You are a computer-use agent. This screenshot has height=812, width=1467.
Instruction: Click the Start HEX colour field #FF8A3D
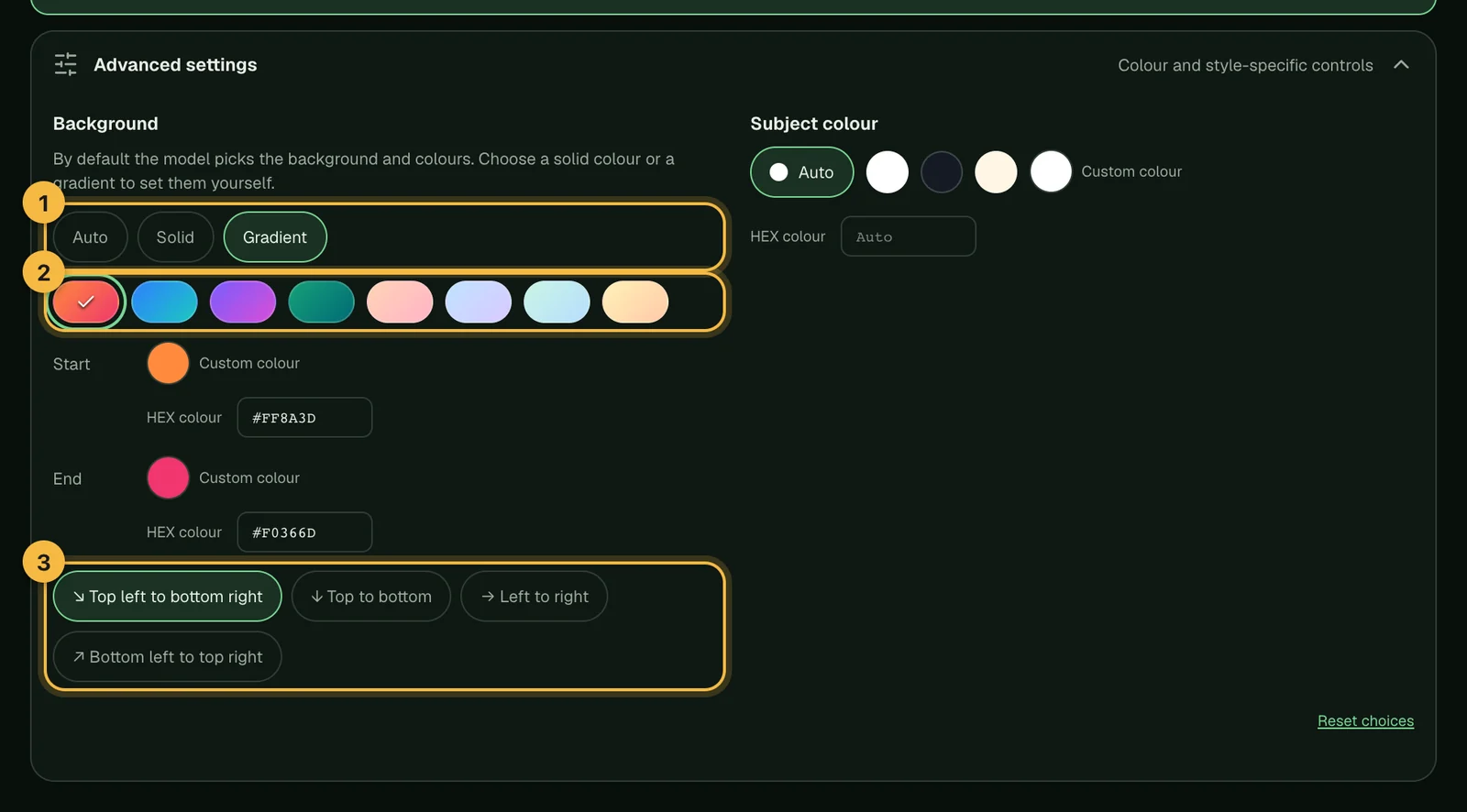[x=304, y=417]
